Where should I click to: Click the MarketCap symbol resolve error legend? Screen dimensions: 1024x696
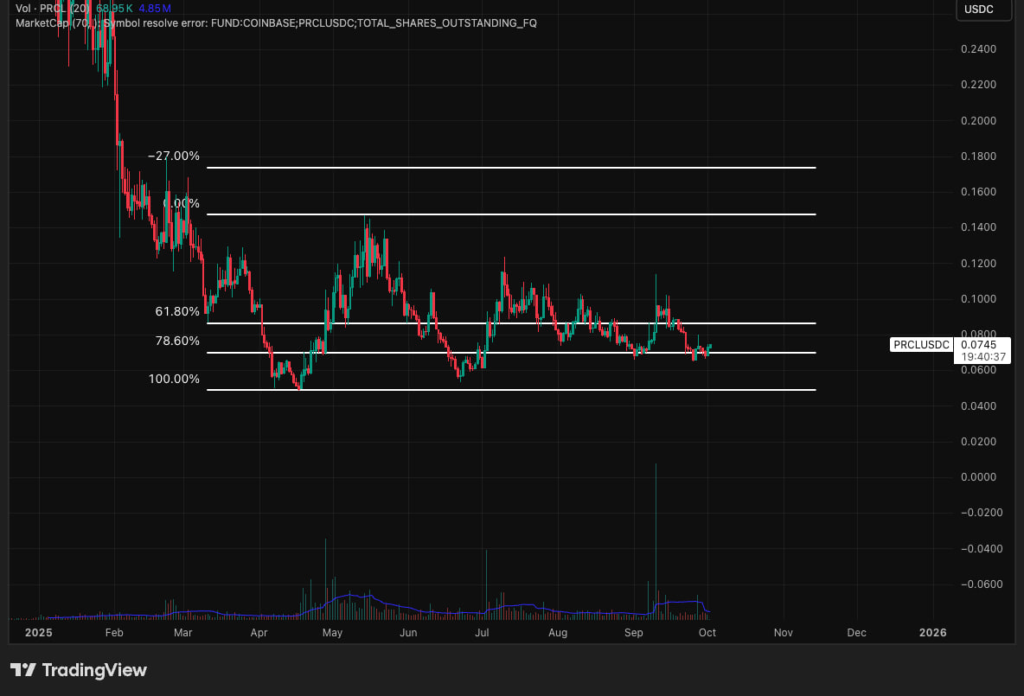(x=270, y=22)
